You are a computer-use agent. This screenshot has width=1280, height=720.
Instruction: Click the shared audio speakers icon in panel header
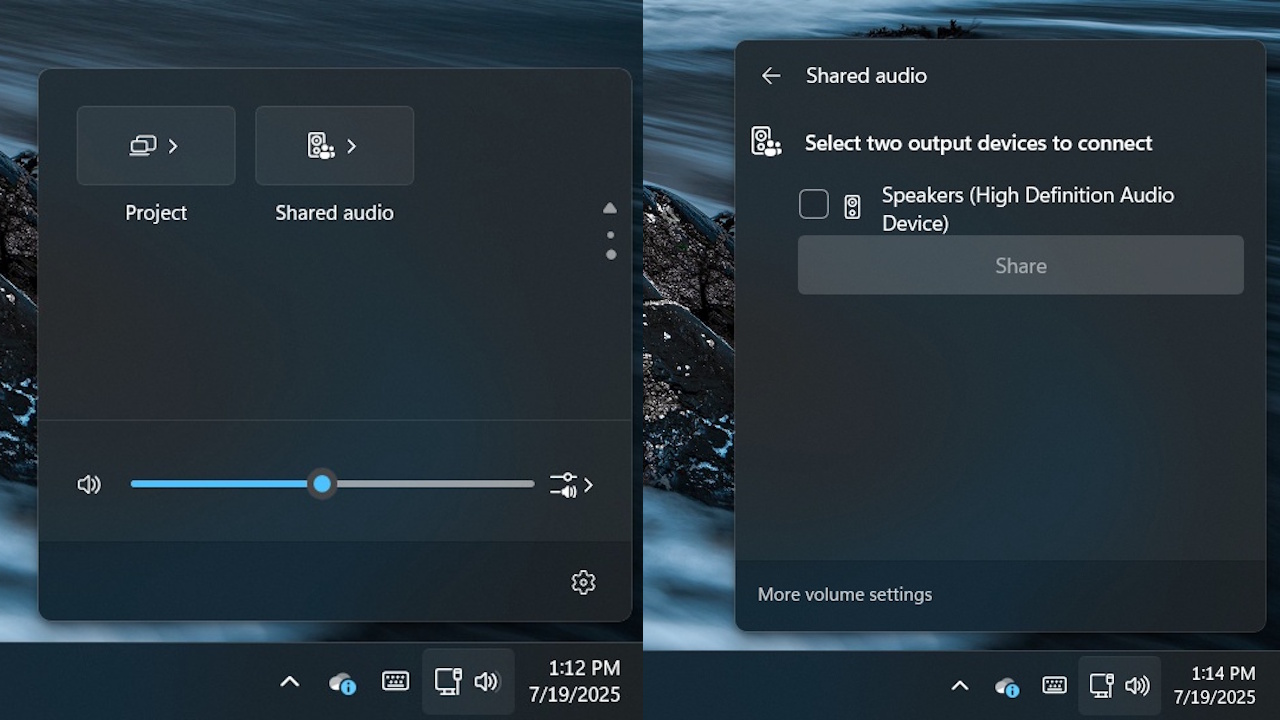click(x=766, y=140)
